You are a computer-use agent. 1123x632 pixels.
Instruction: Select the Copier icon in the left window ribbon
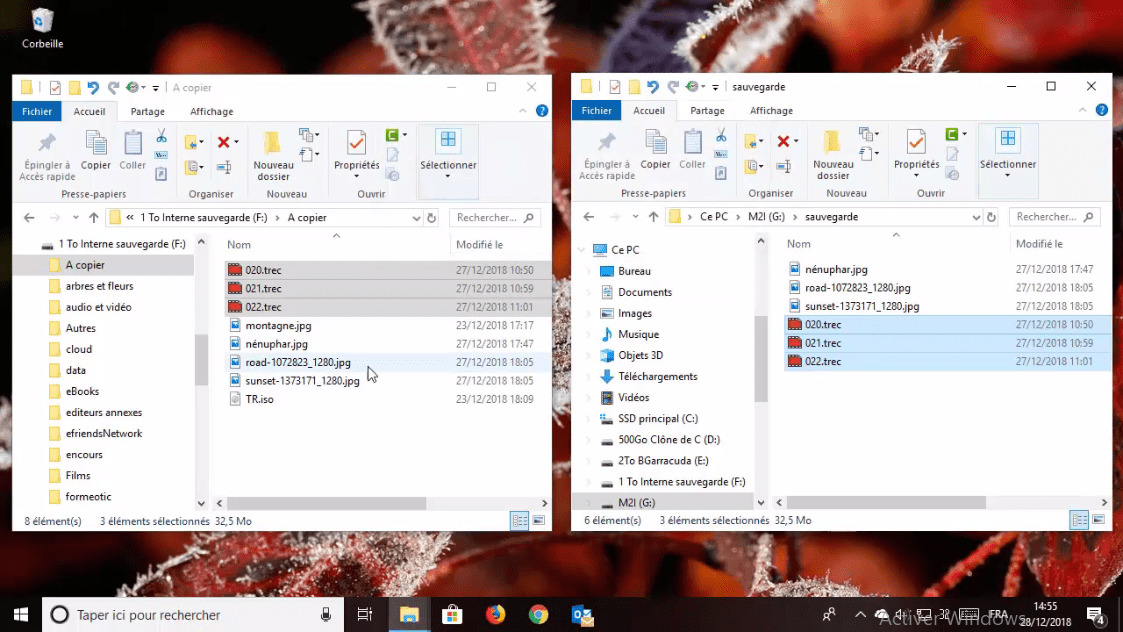coord(96,143)
